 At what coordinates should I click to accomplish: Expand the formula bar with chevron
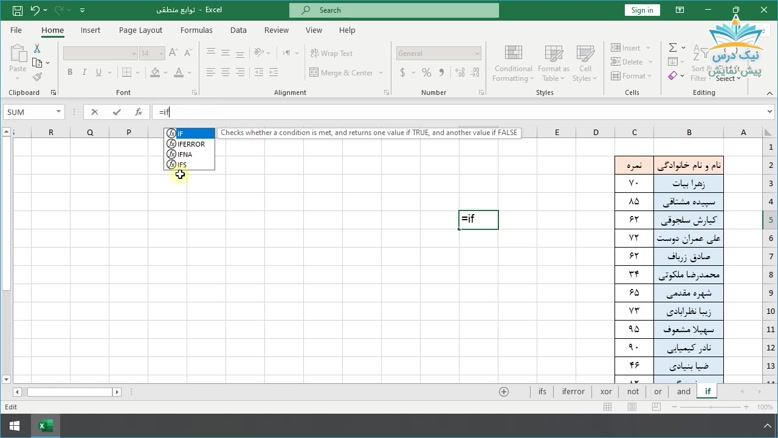(x=769, y=112)
